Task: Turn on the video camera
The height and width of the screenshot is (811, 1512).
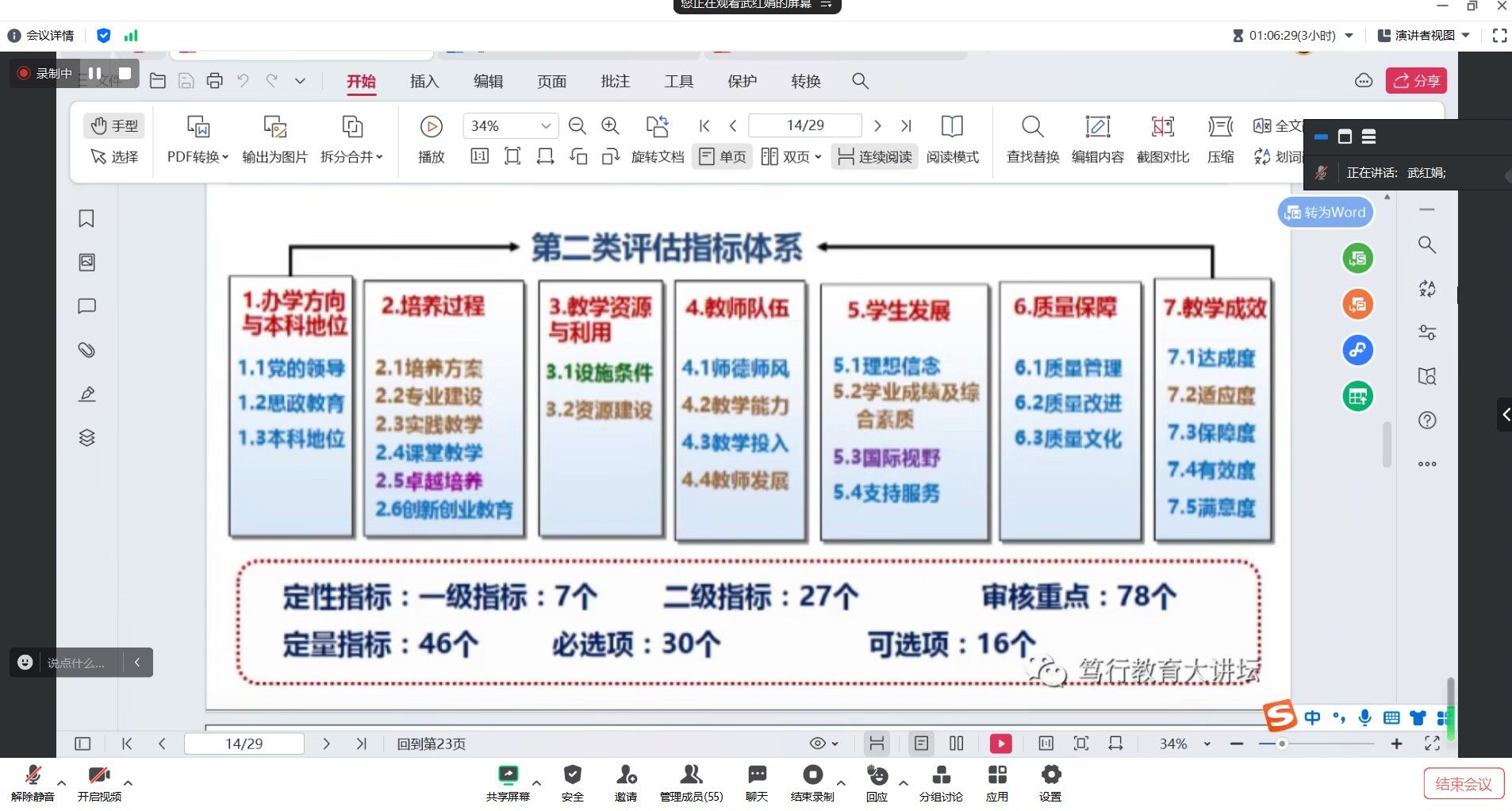Action: pyautogui.click(x=99, y=782)
